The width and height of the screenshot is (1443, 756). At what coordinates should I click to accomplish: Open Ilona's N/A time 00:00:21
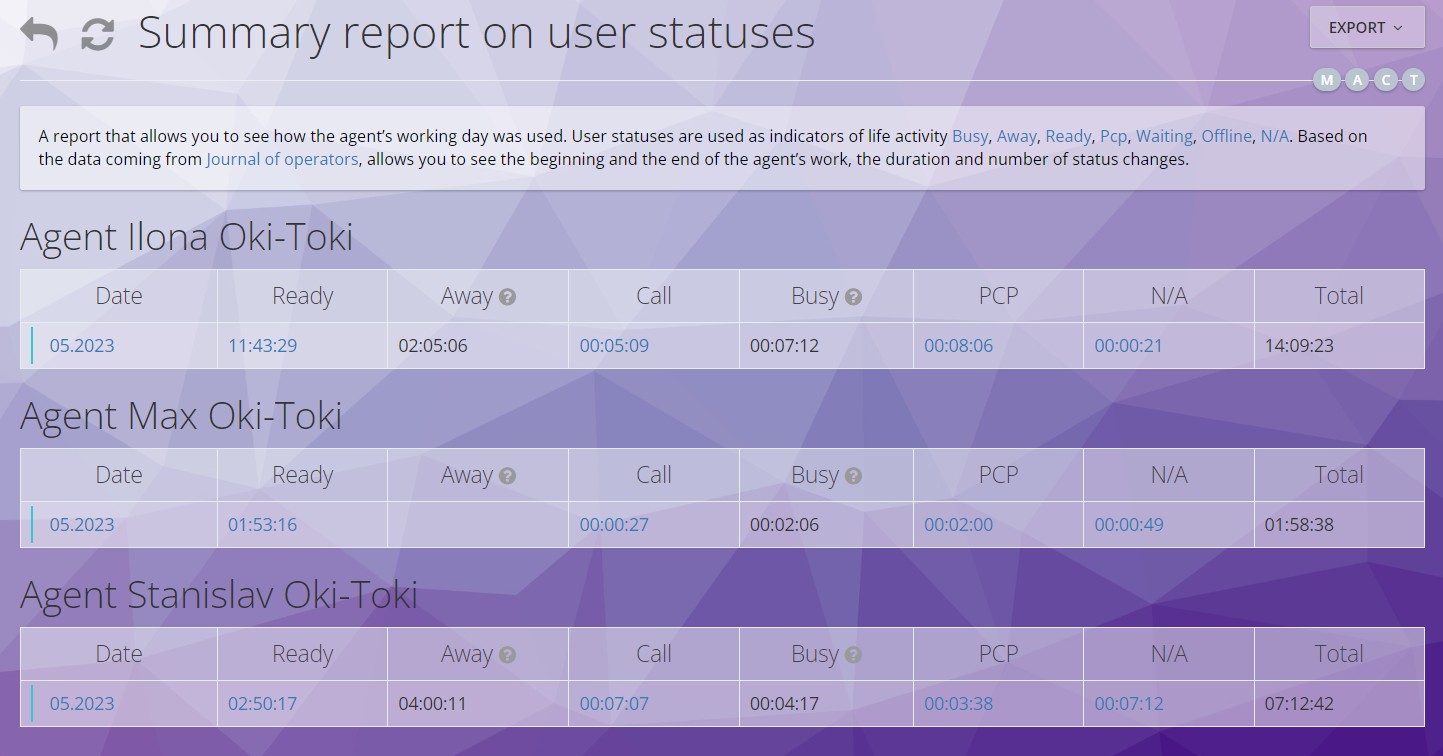tap(1129, 346)
